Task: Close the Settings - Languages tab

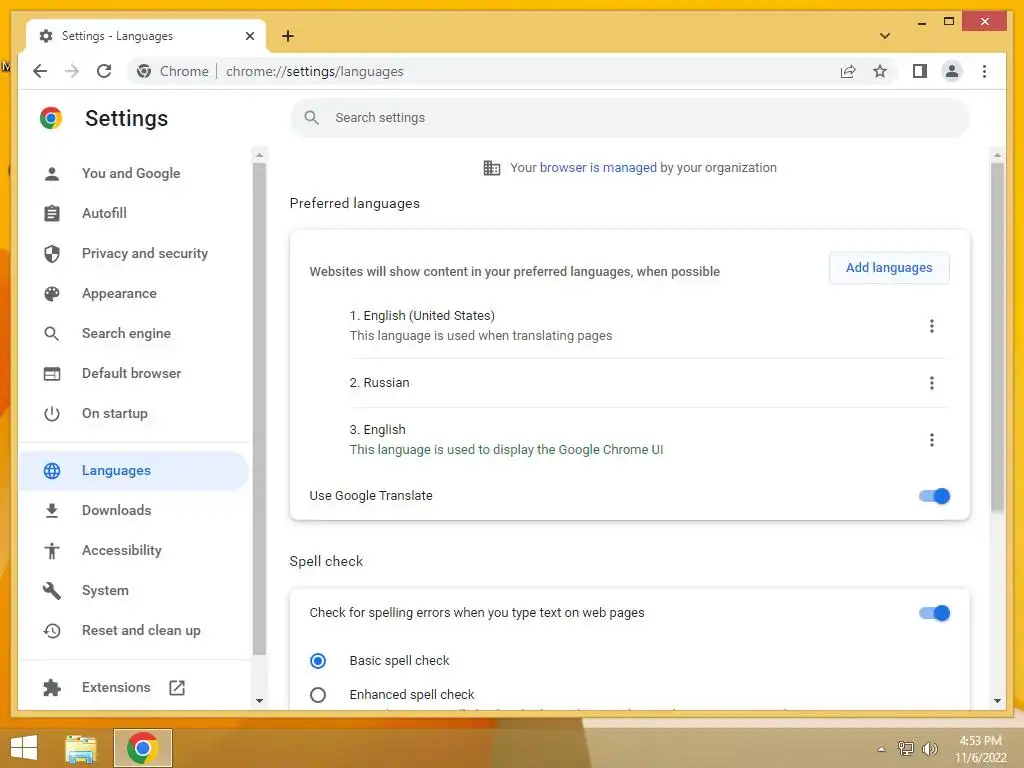Action: [249, 36]
